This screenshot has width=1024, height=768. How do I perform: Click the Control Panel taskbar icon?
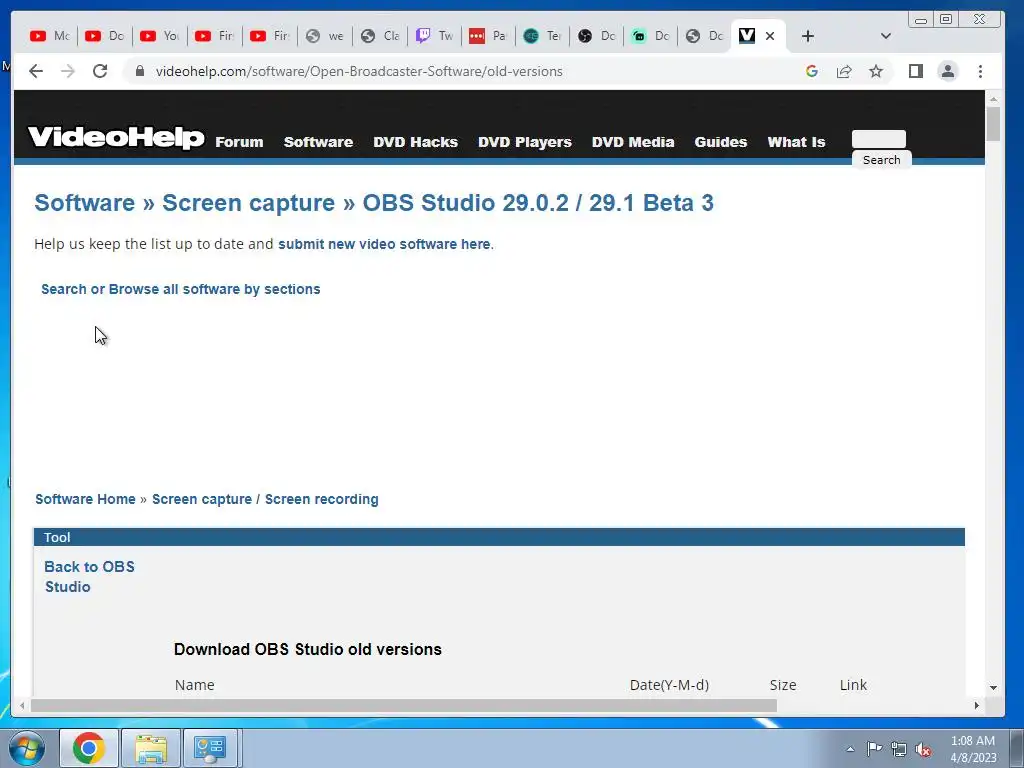point(210,748)
